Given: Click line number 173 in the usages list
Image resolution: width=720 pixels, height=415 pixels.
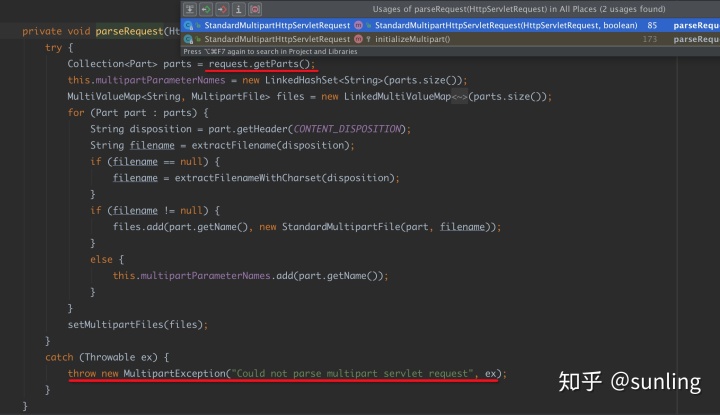Looking at the screenshot, I should pyautogui.click(x=649, y=39).
